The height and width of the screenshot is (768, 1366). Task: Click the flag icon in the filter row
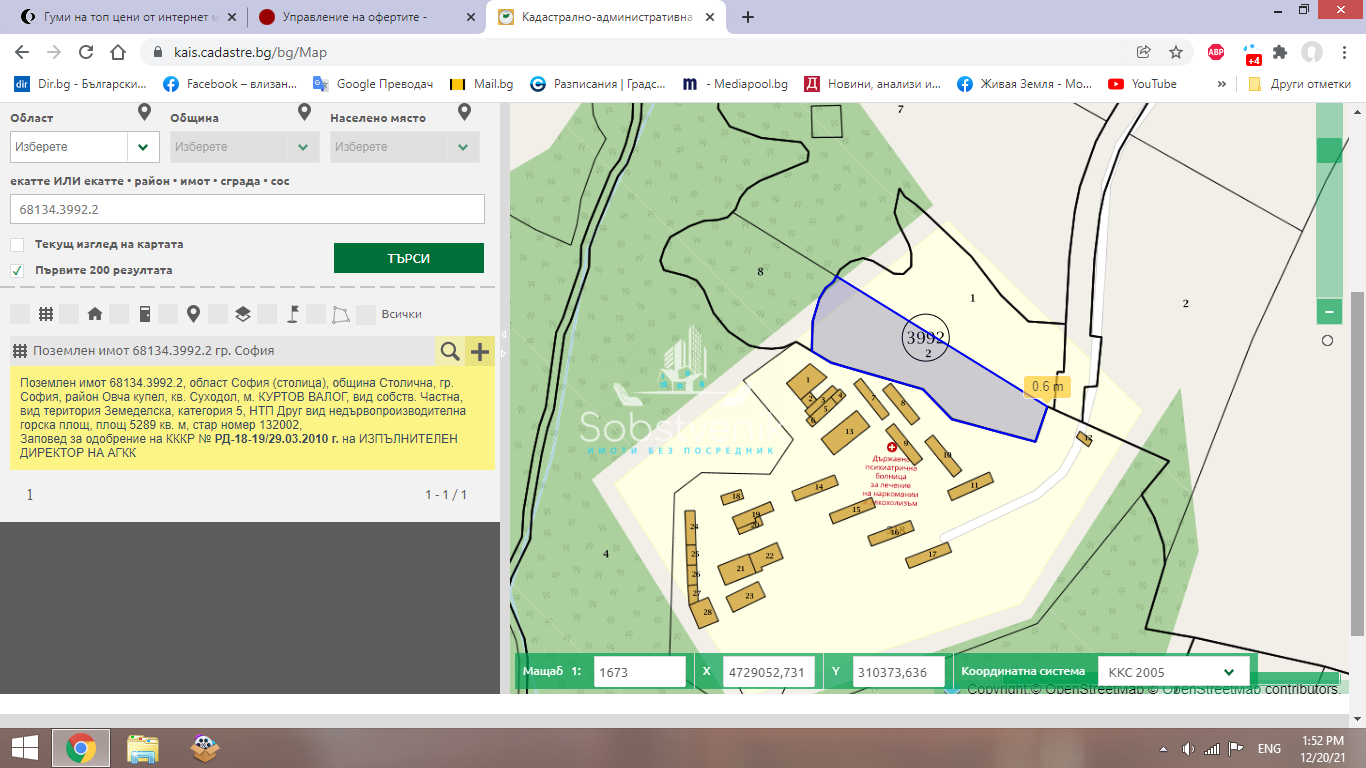(293, 314)
